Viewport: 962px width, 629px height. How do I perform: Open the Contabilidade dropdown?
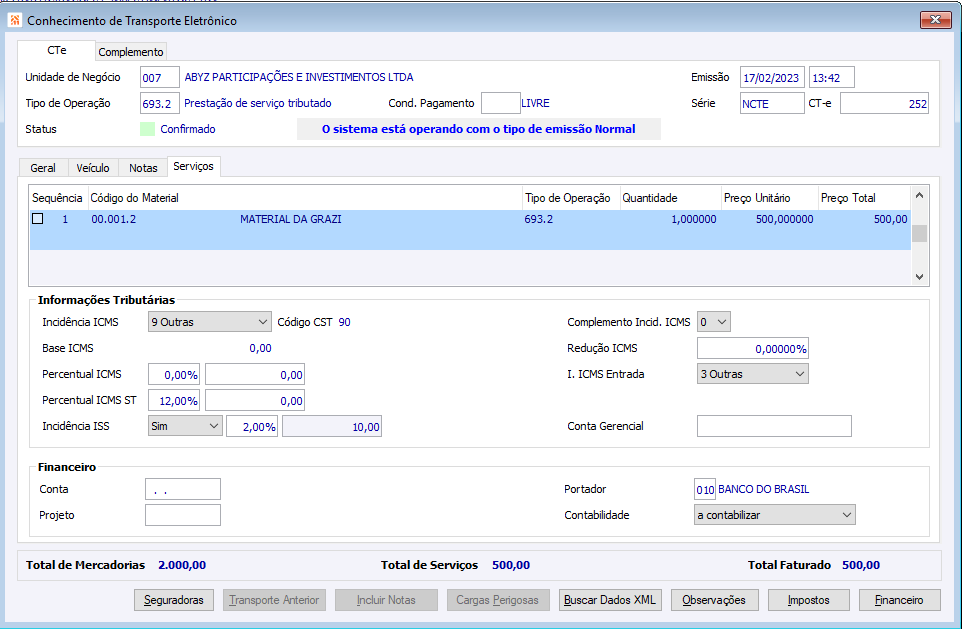point(775,515)
